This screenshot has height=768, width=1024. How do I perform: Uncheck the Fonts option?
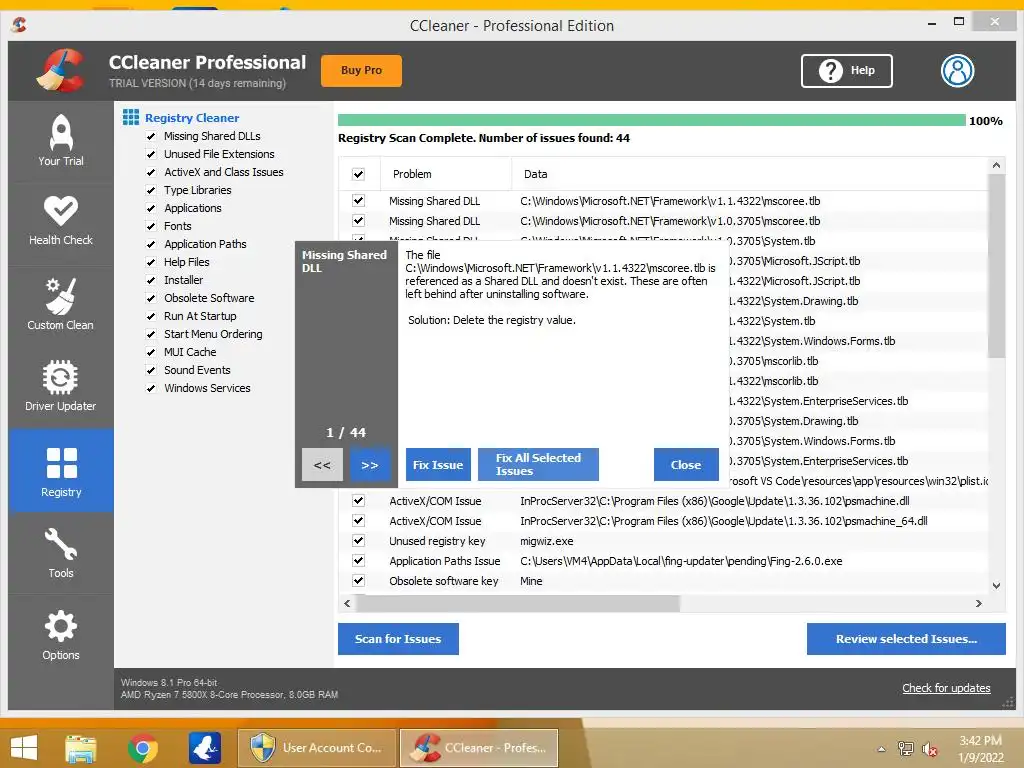[151, 226]
